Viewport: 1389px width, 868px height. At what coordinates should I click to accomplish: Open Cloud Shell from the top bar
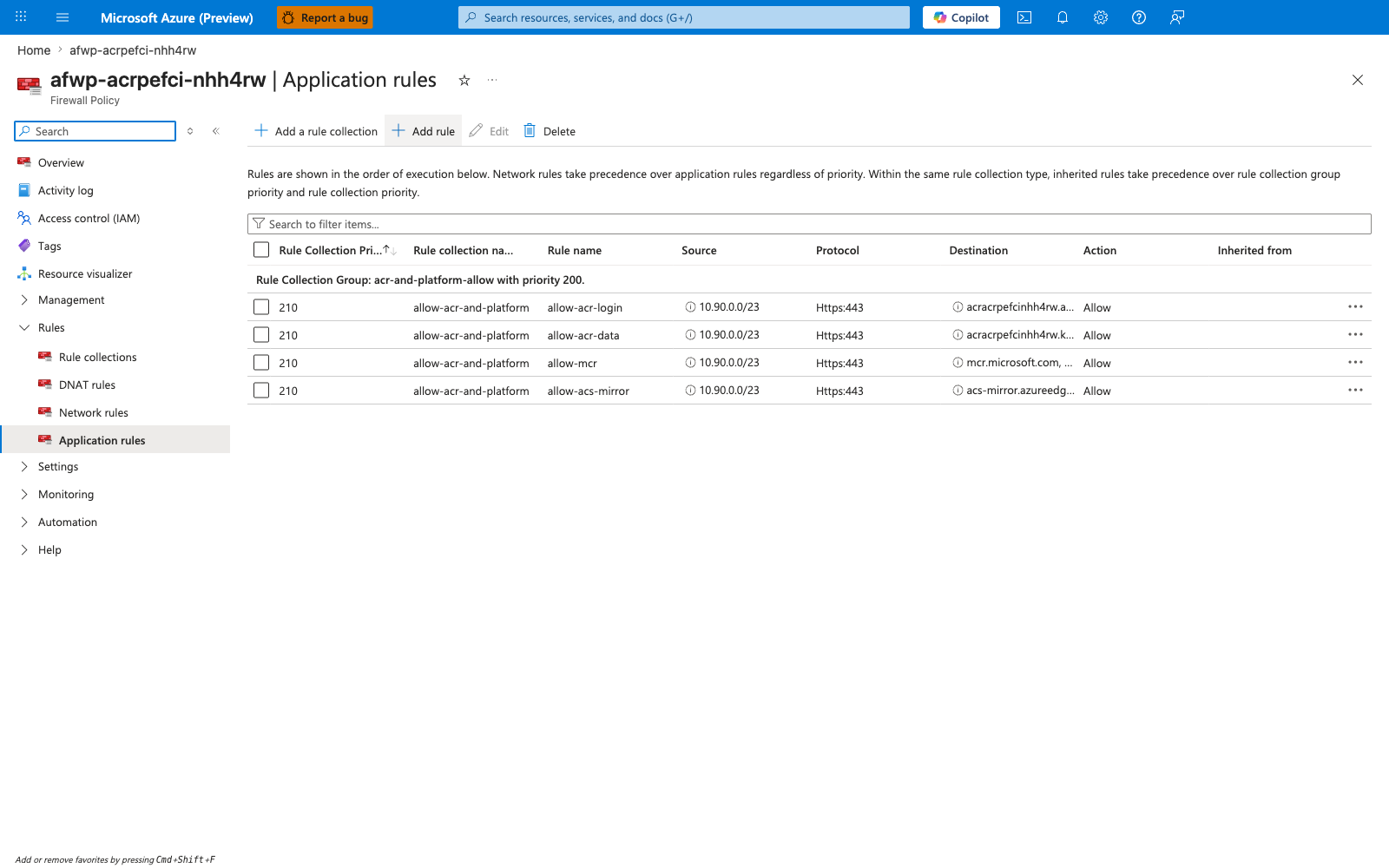point(1024,17)
